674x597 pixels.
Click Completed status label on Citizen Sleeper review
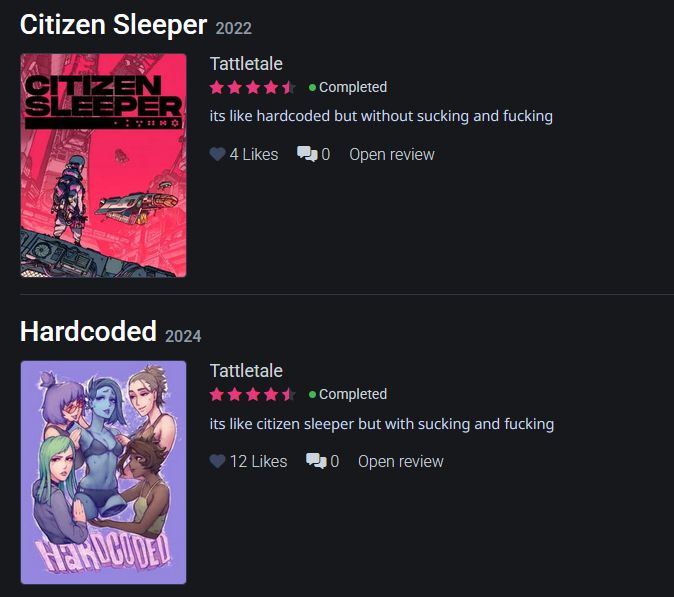pyautogui.click(x=353, y=87)
